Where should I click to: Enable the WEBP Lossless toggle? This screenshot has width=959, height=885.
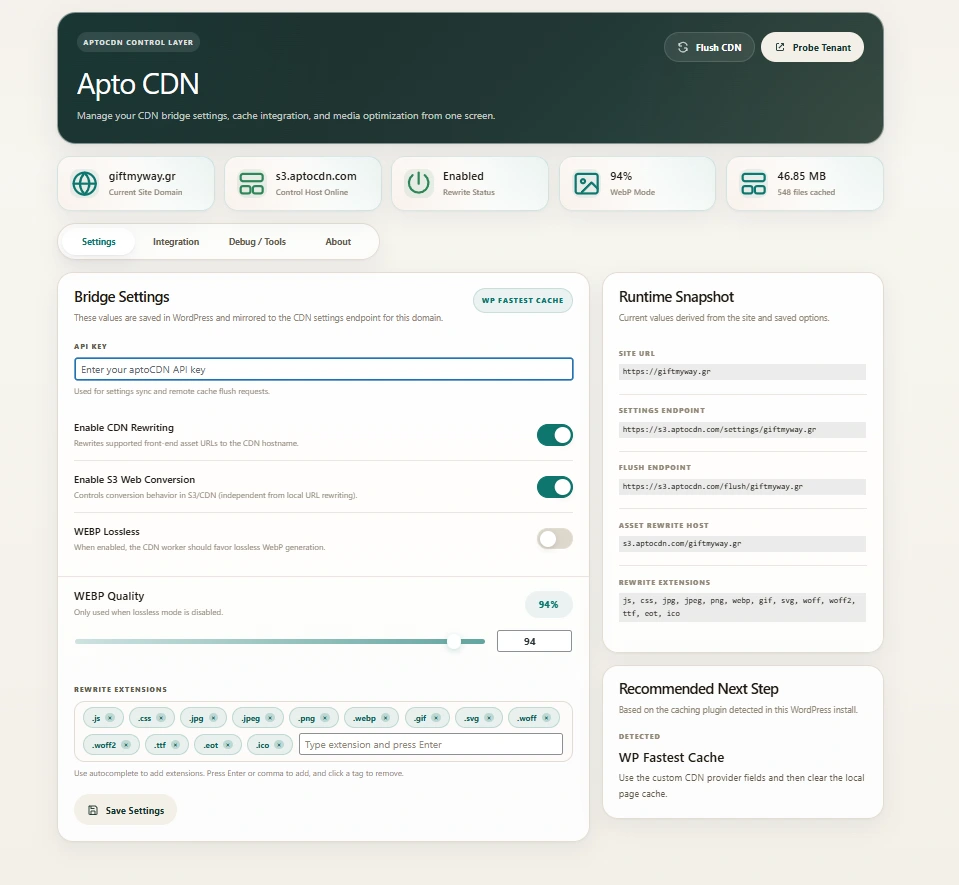click(554, 538)
